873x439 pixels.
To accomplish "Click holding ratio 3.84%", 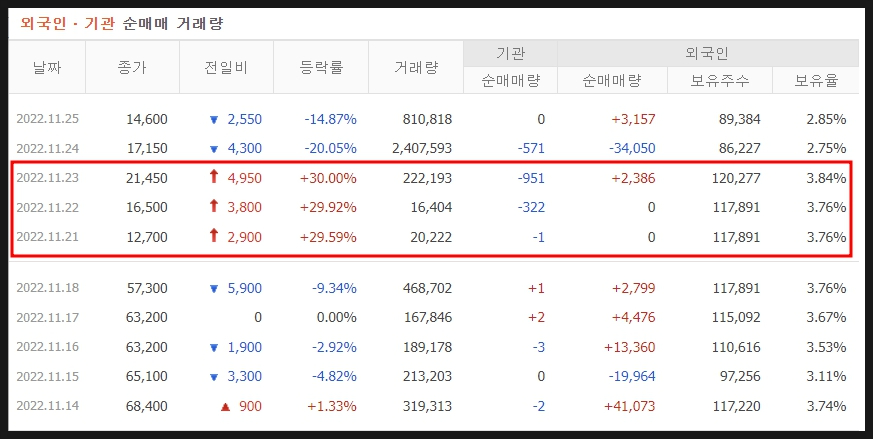I will (829, 178).
